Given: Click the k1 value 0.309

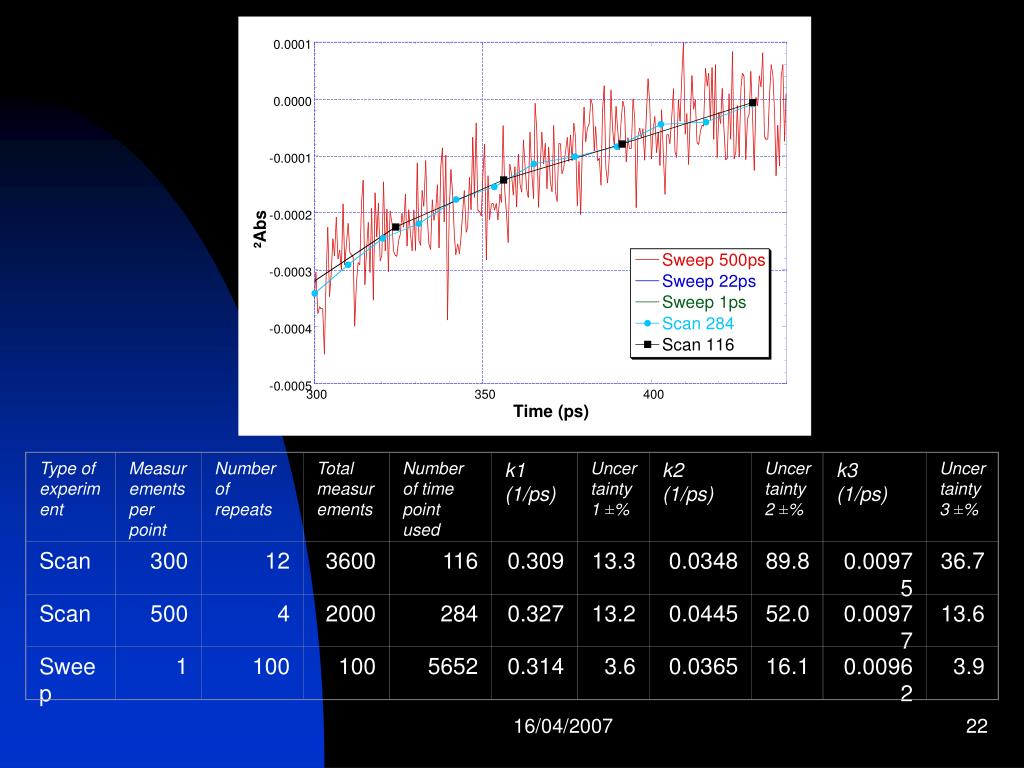Looking at the screenshot, I should [536, 561].
